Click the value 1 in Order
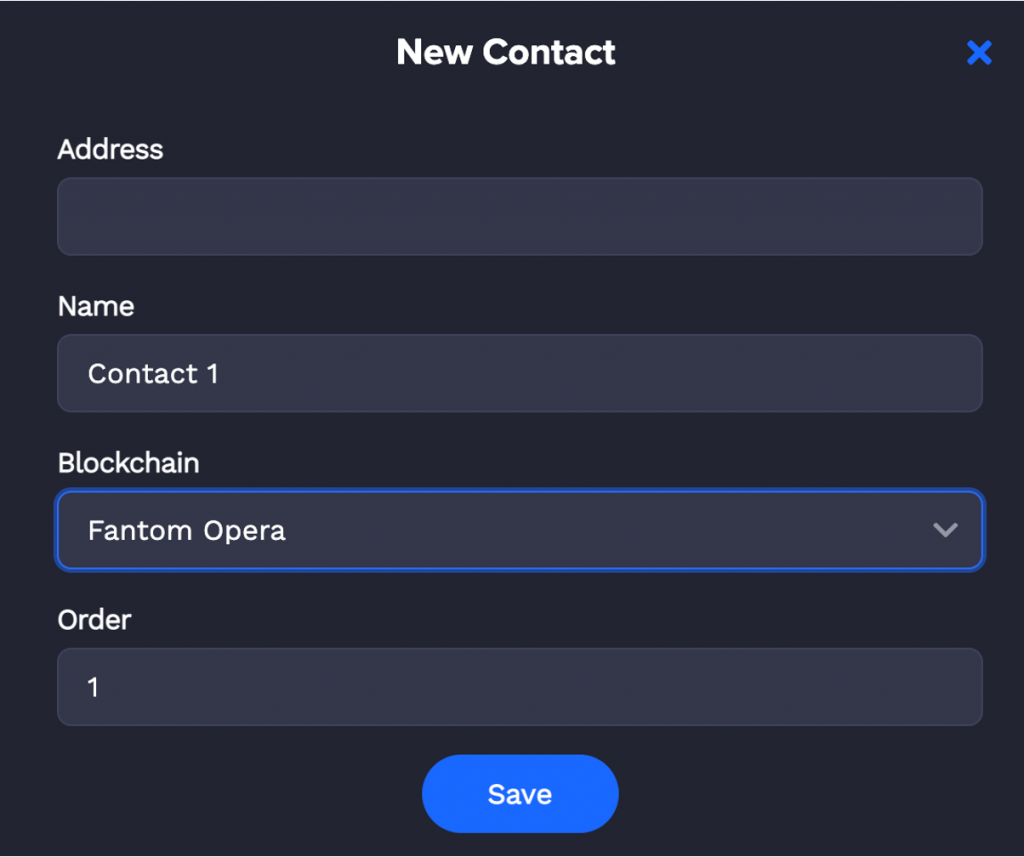1024x857 pixels. click(x=93, y=686)
